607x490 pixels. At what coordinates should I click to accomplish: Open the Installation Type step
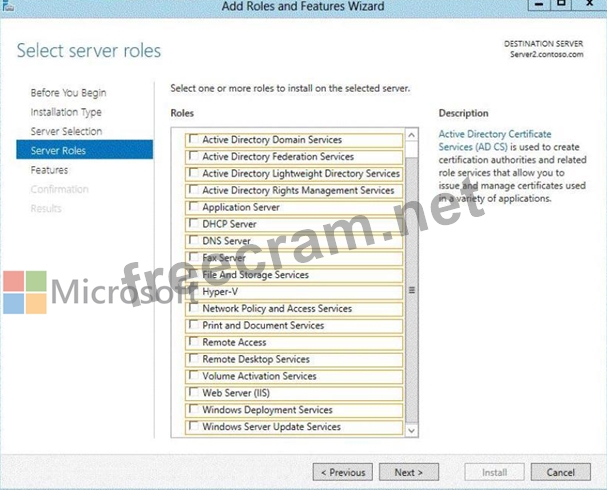point(66,112)
